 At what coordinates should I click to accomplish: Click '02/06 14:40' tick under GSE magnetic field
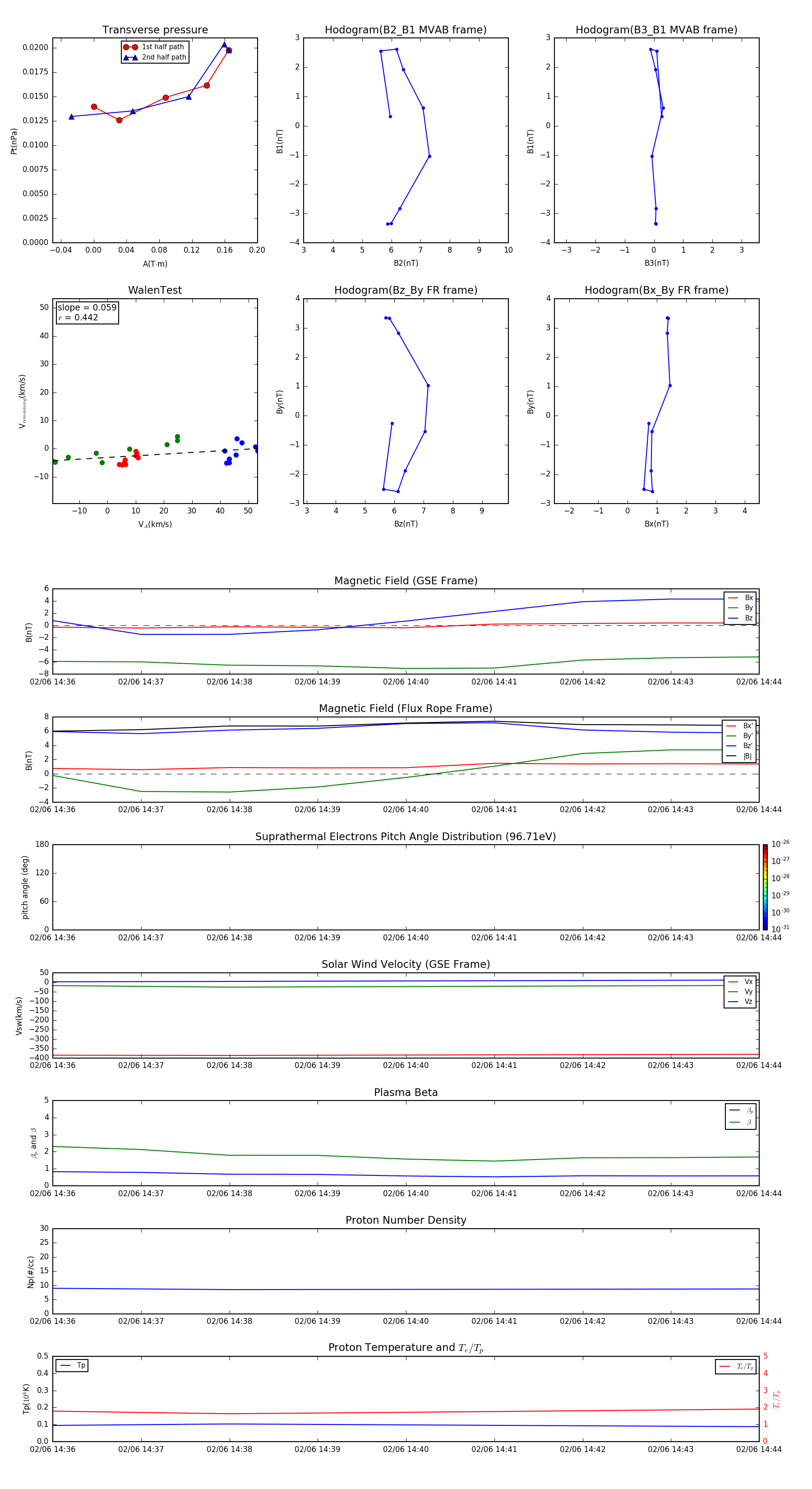click(406, 682)
